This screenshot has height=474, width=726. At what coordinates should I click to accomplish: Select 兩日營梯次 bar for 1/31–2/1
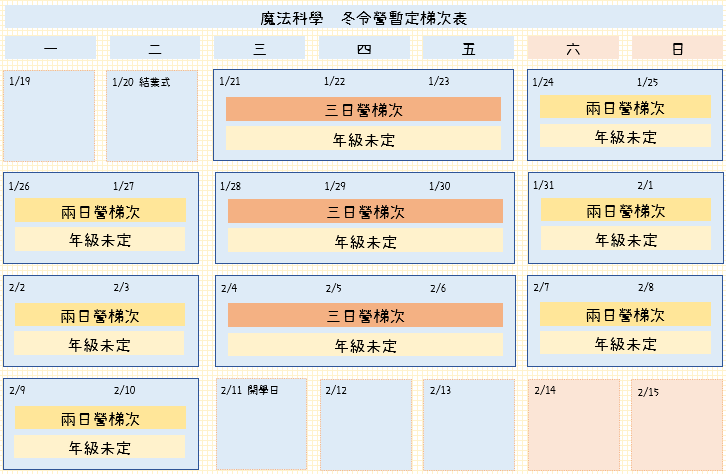point(626,210)
